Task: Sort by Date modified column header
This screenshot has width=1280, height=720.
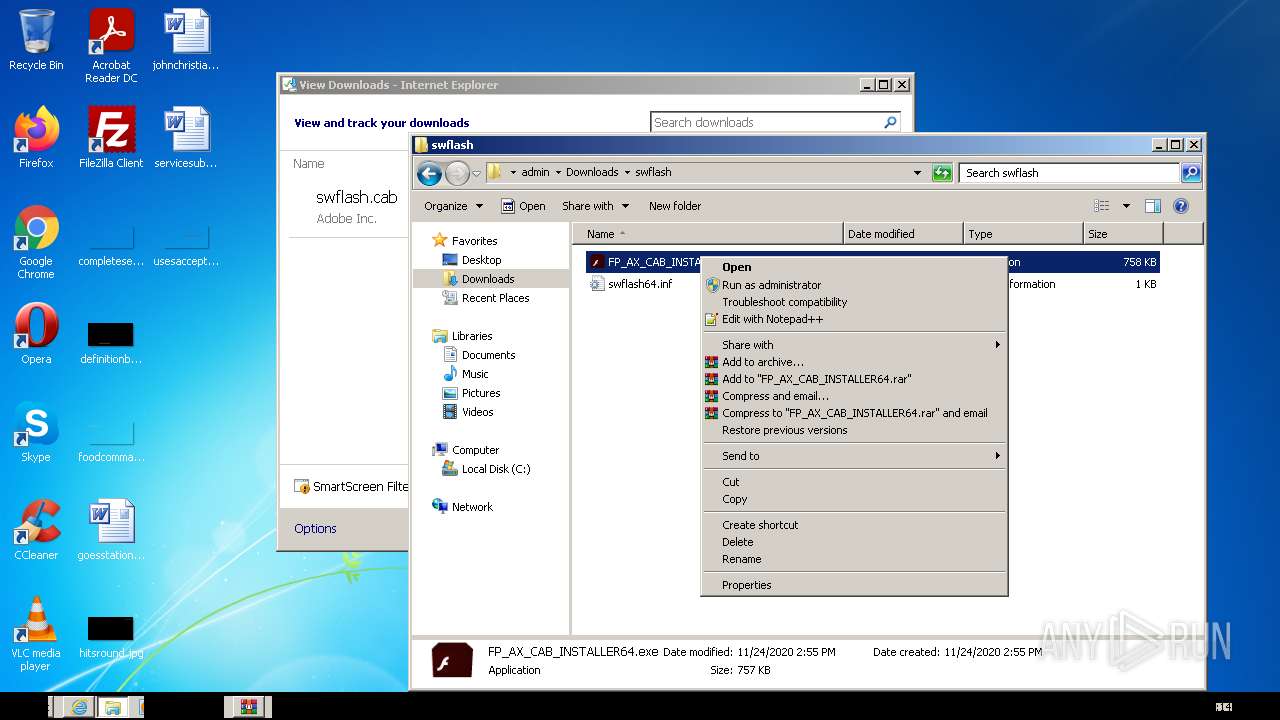Action: (903, 234)
